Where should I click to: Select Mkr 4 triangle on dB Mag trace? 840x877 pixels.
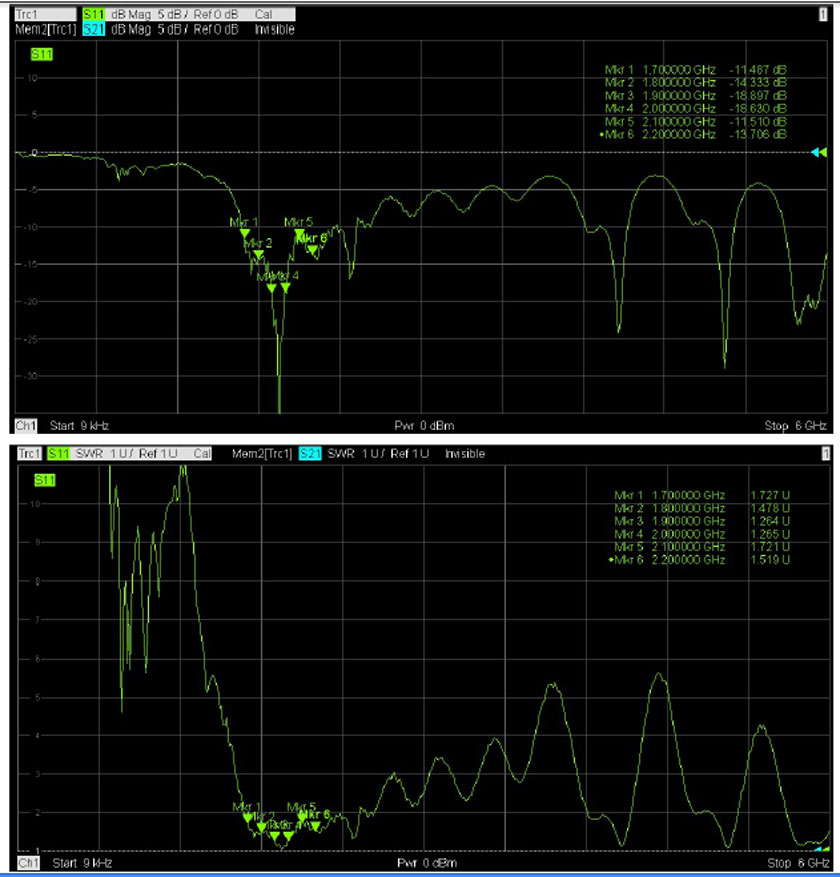[x=286, y=287]
